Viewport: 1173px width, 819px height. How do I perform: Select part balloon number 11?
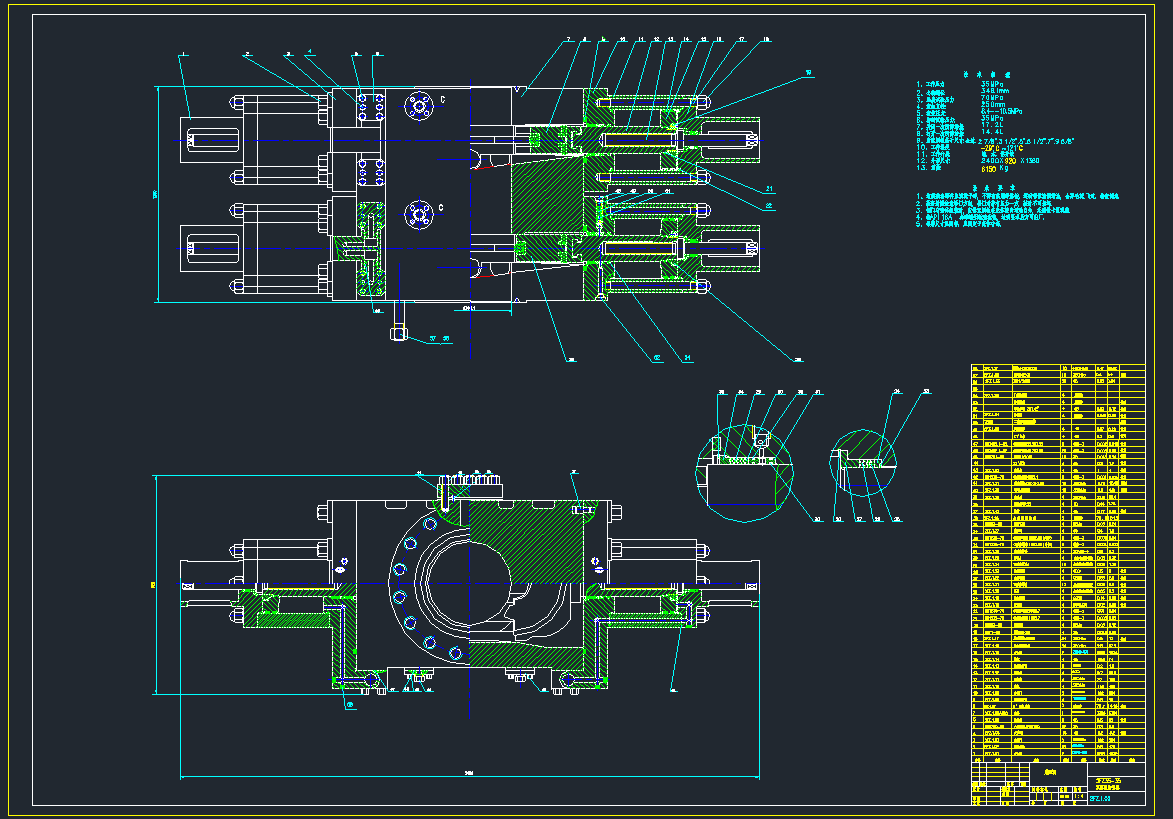(x=641, y=40)
